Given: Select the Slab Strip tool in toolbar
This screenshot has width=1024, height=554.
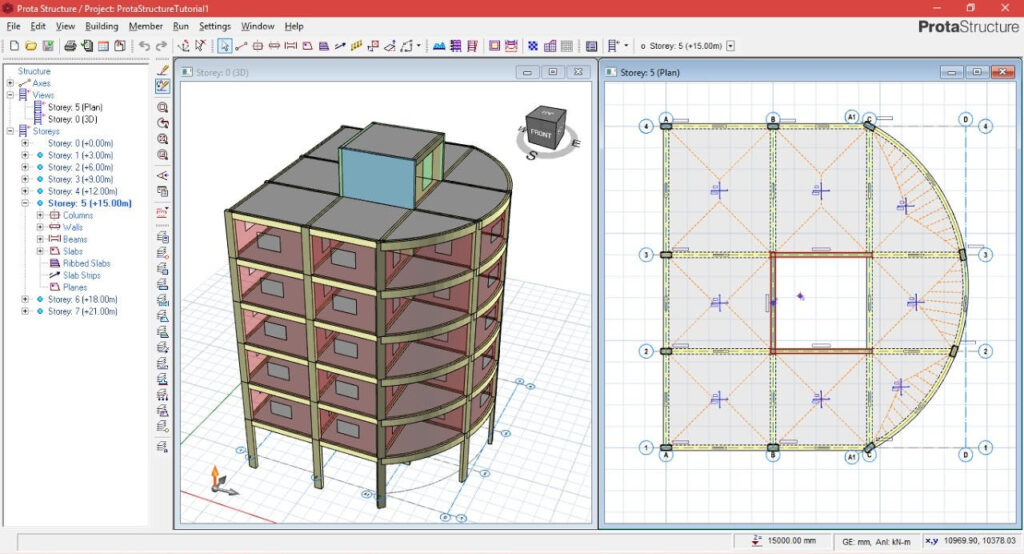Looking at the screenshot, I should pyautogui.click(x=340, y=46).
